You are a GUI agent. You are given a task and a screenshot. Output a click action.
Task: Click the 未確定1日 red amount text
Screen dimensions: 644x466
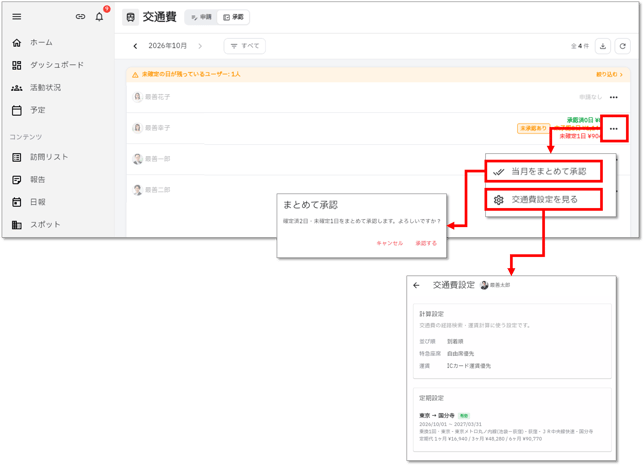click(580, 136)
